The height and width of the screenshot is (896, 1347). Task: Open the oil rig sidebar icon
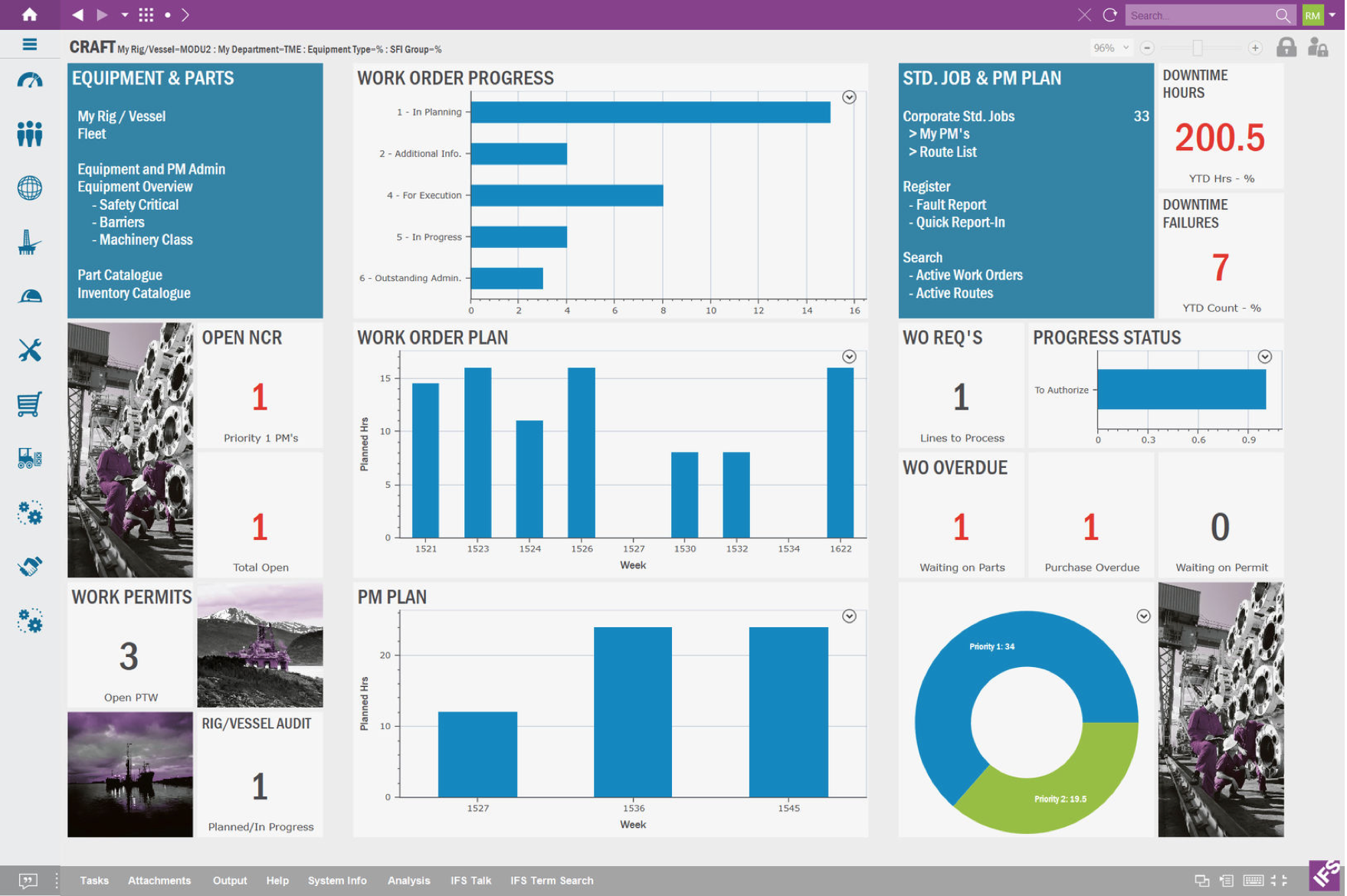coord(29,243)
